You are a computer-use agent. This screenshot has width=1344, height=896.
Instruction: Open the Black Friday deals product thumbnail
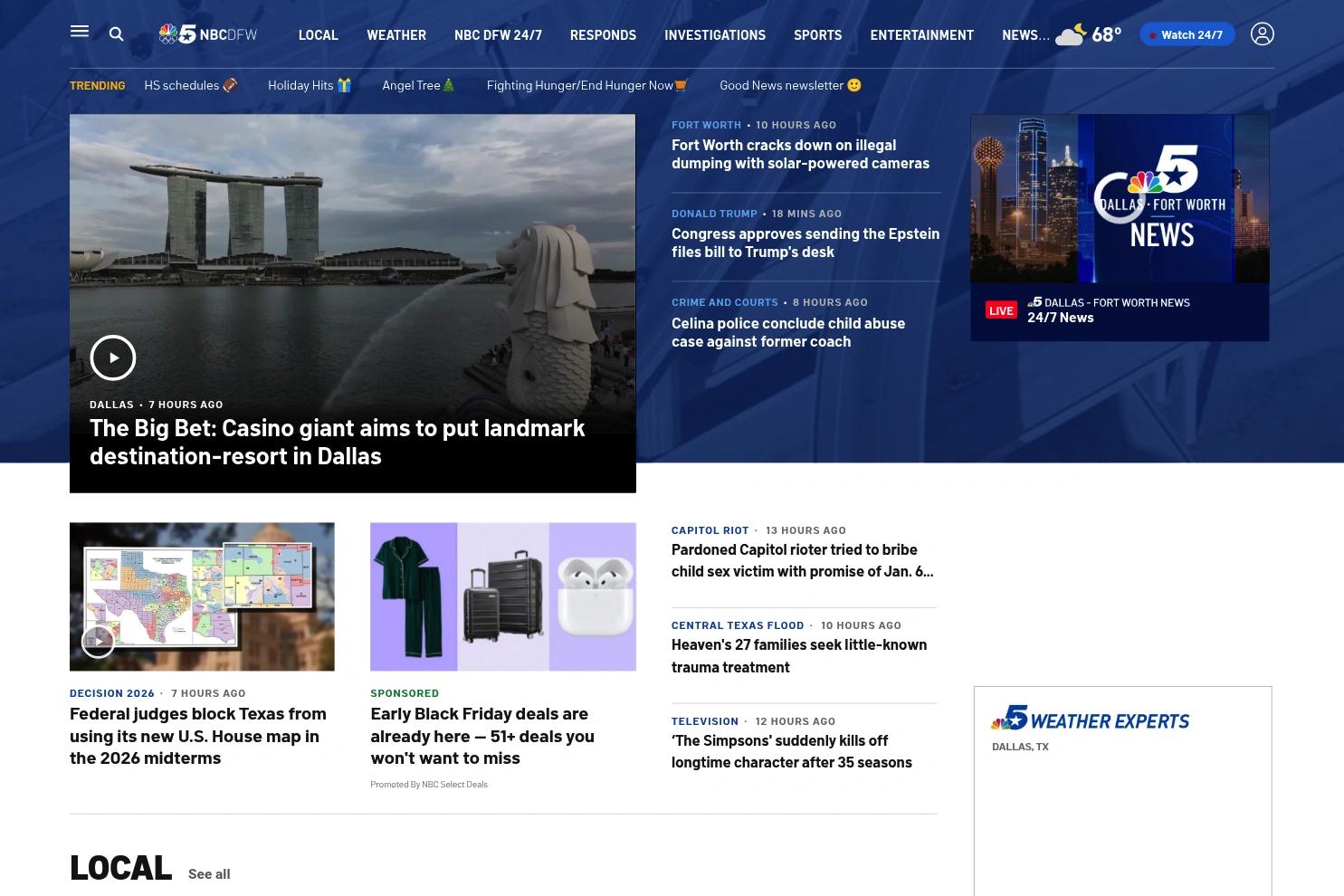[x=503, y=596]
